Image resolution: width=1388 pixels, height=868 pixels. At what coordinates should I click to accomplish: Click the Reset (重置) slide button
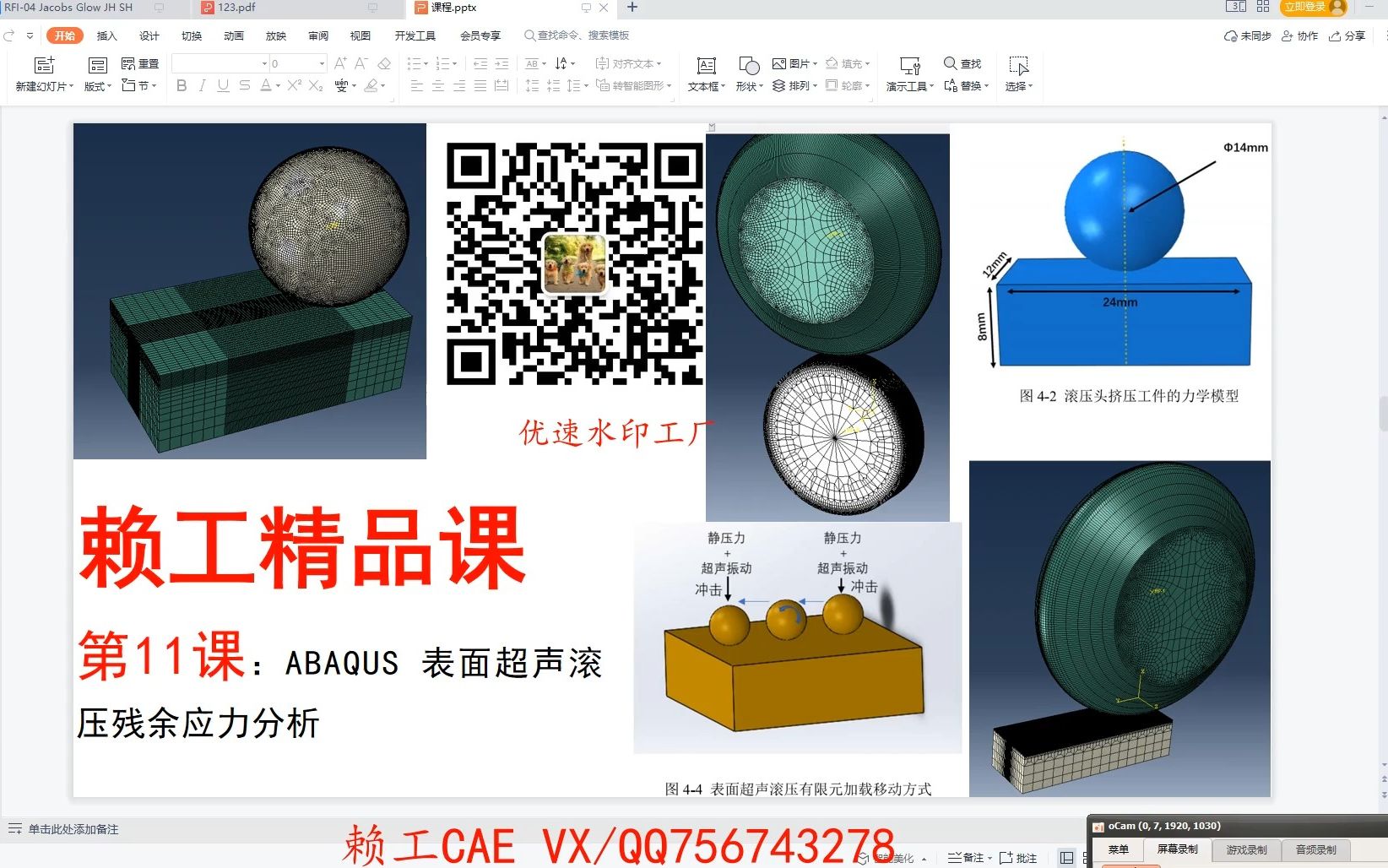point(140,64)
